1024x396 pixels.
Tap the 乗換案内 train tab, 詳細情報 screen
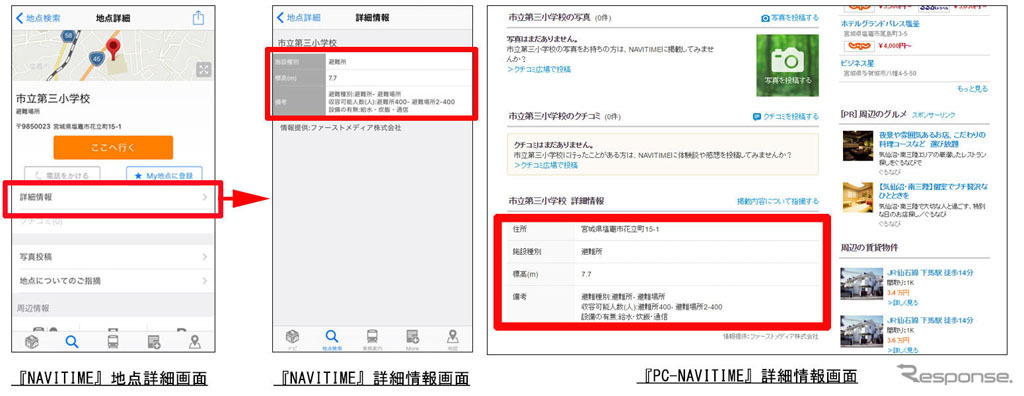[x=372, y=340]
